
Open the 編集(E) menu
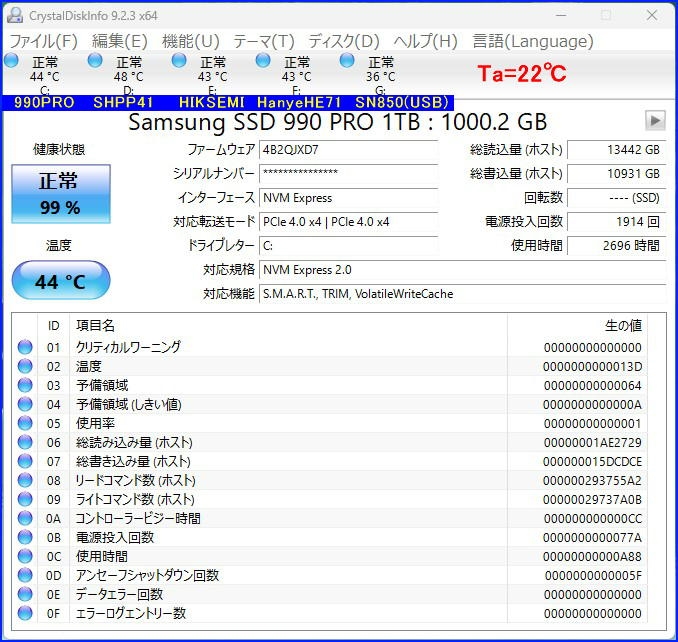tap(120, 41)
